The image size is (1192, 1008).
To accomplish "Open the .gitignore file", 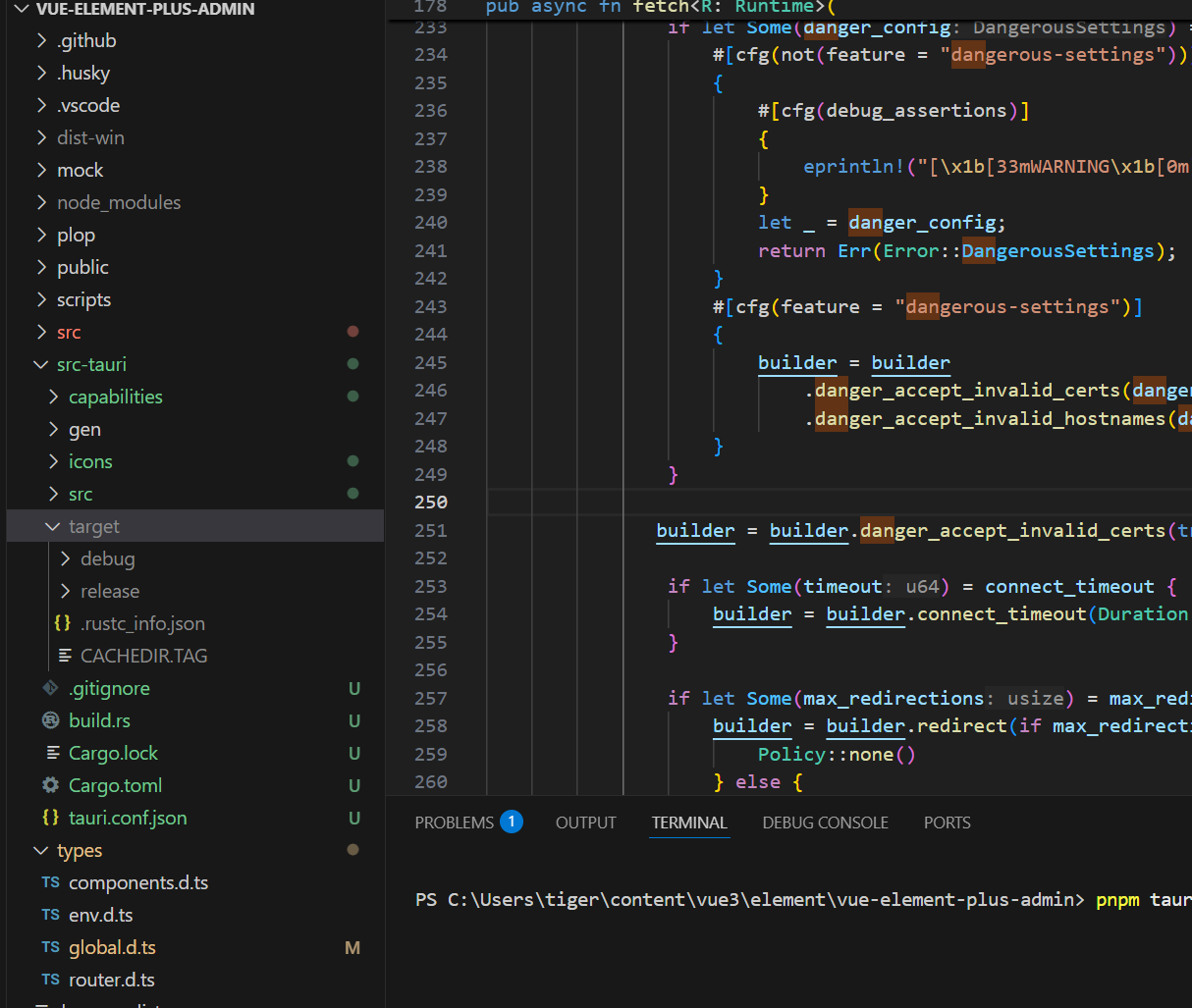I will 109,688.
